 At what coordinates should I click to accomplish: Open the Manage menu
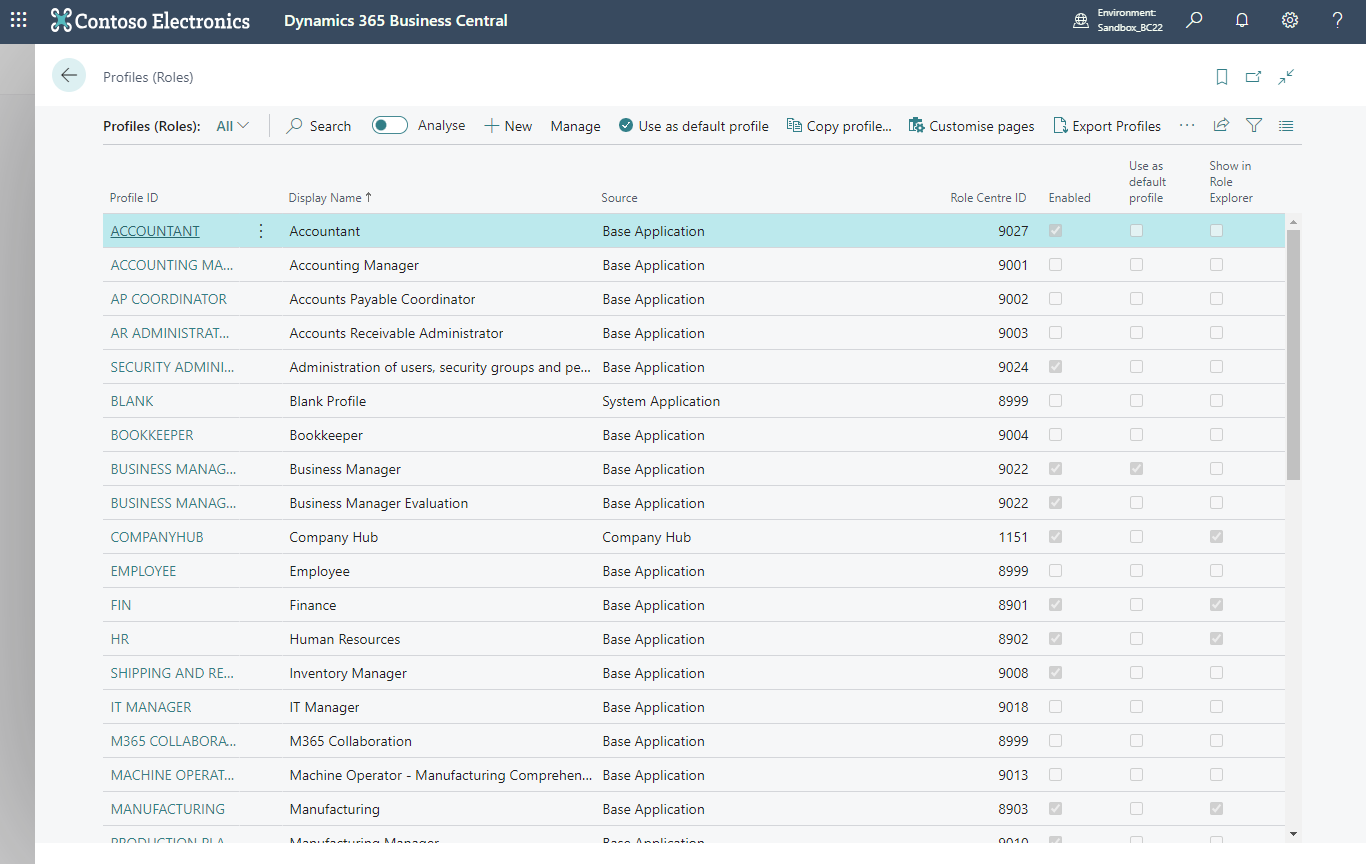tap(575, 126)
